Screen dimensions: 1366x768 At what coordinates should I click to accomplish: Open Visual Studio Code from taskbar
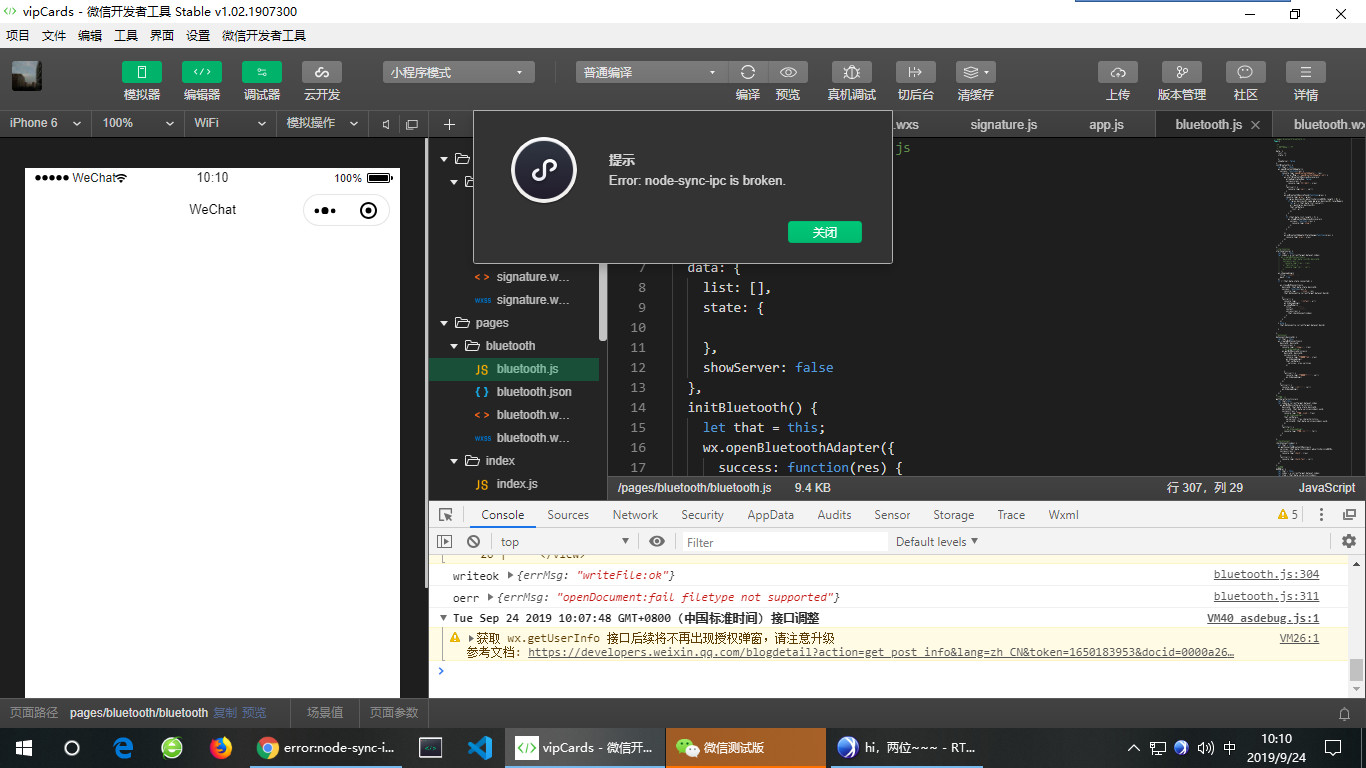[480, 747]
